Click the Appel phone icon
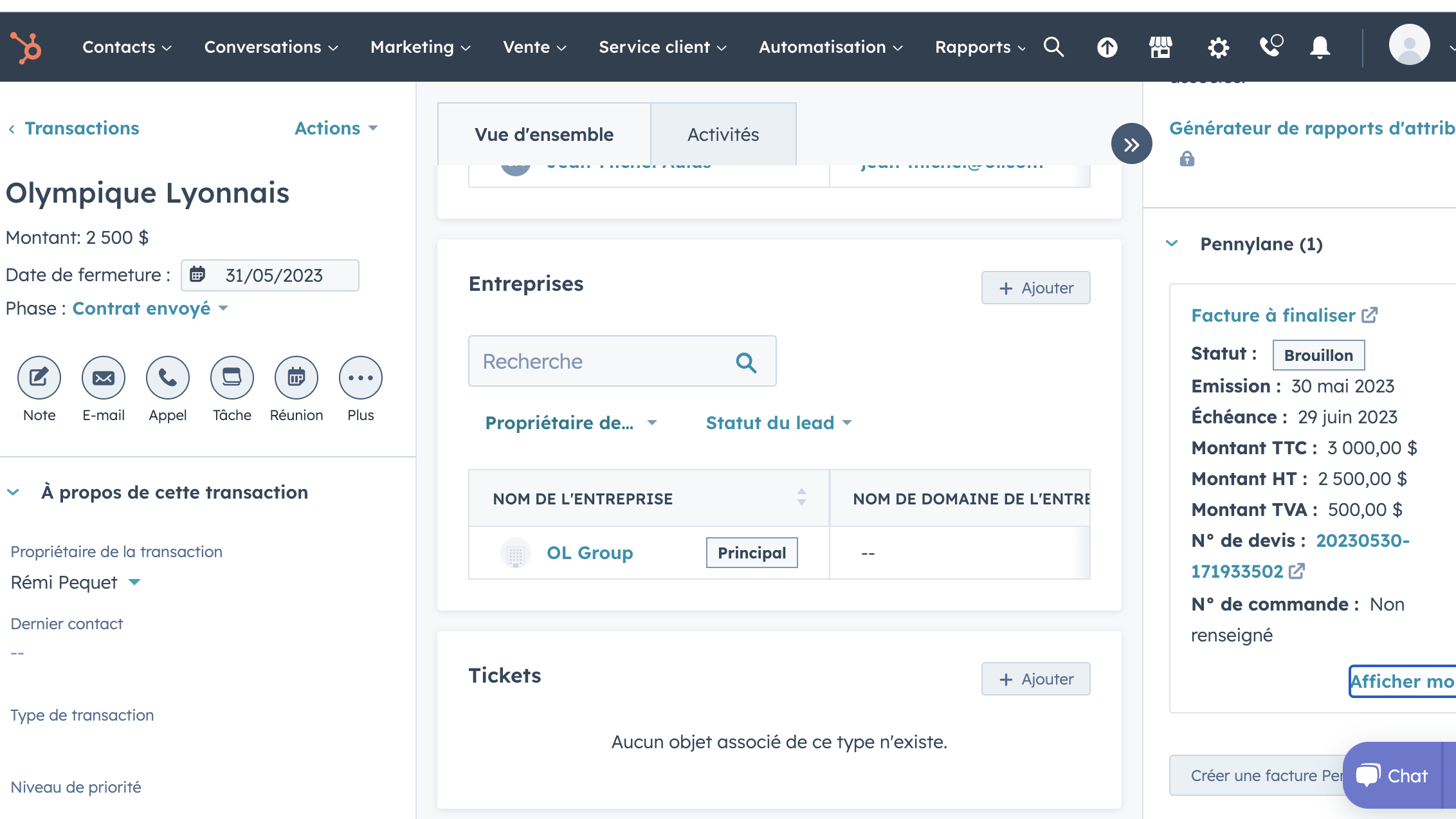 tap(168, 378)
